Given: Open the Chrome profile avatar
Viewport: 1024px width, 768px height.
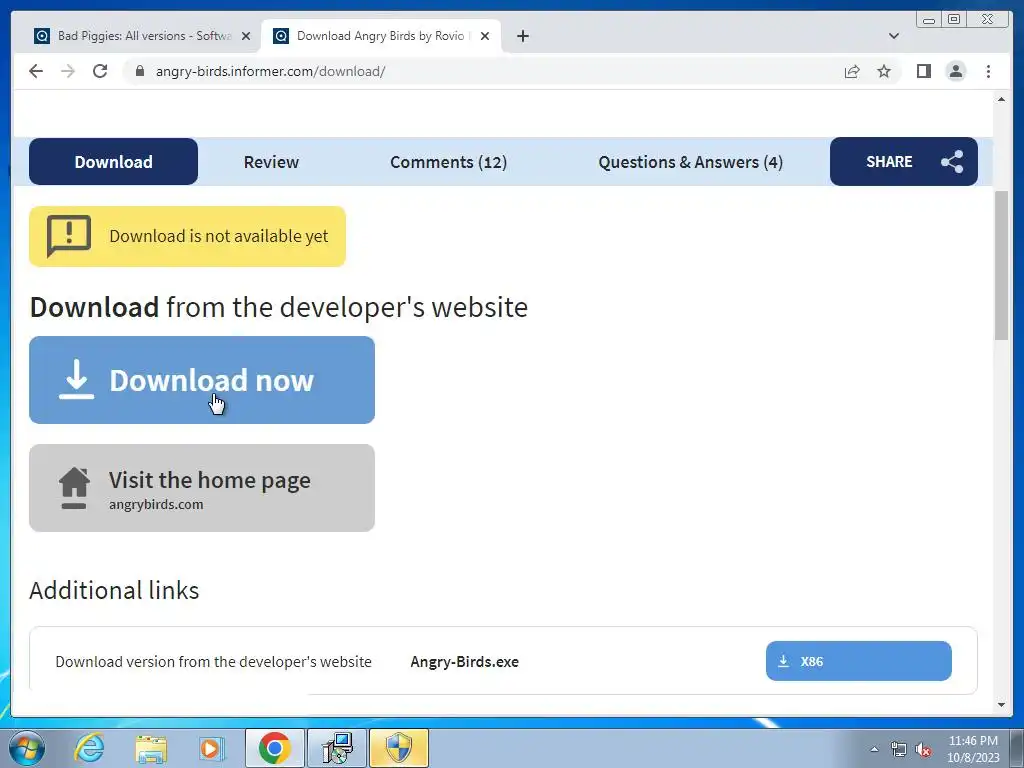Looking at the screenshot, I should tap(955, 71).
